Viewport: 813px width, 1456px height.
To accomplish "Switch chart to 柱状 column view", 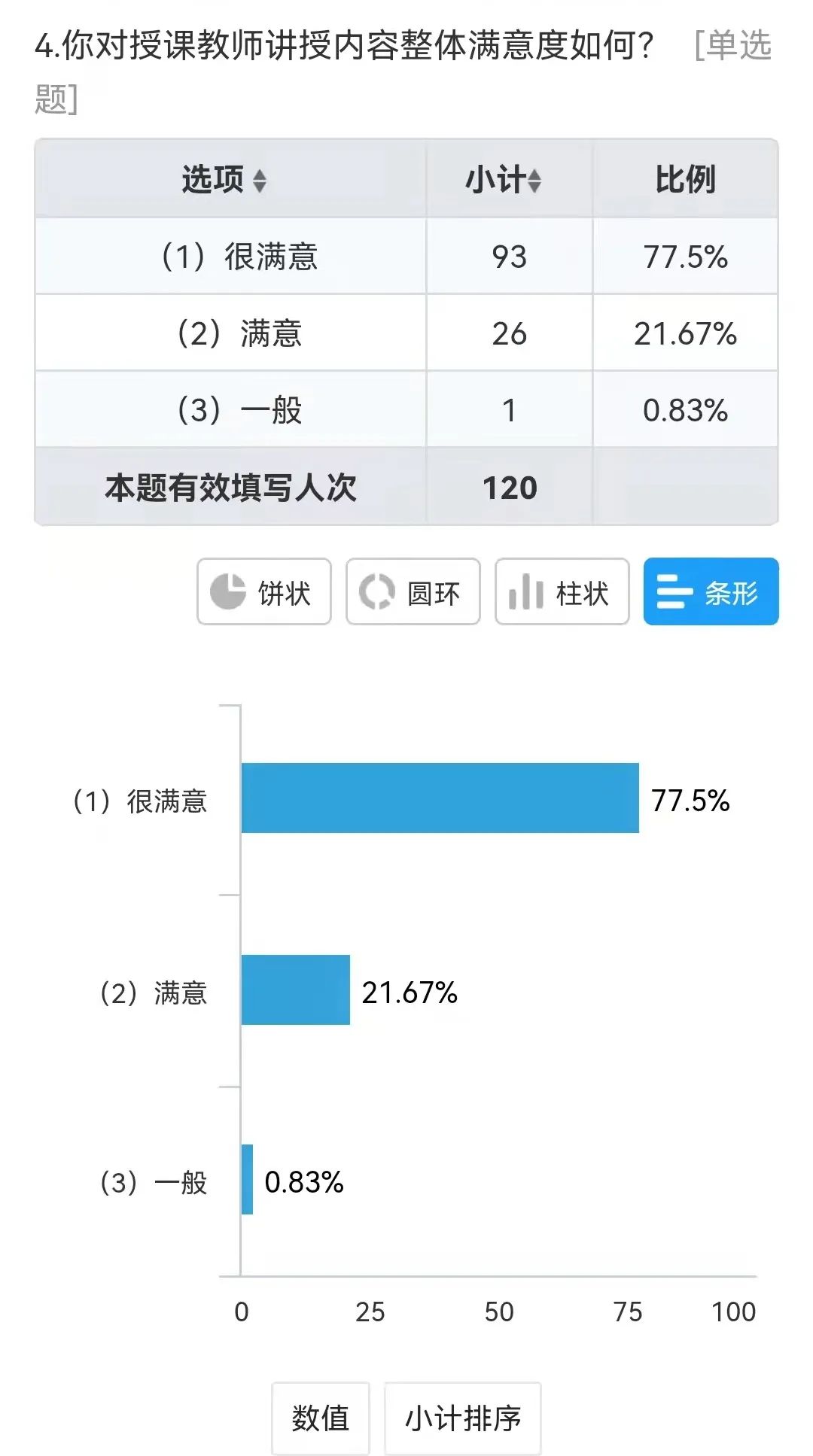I will (x=562, y=592).
